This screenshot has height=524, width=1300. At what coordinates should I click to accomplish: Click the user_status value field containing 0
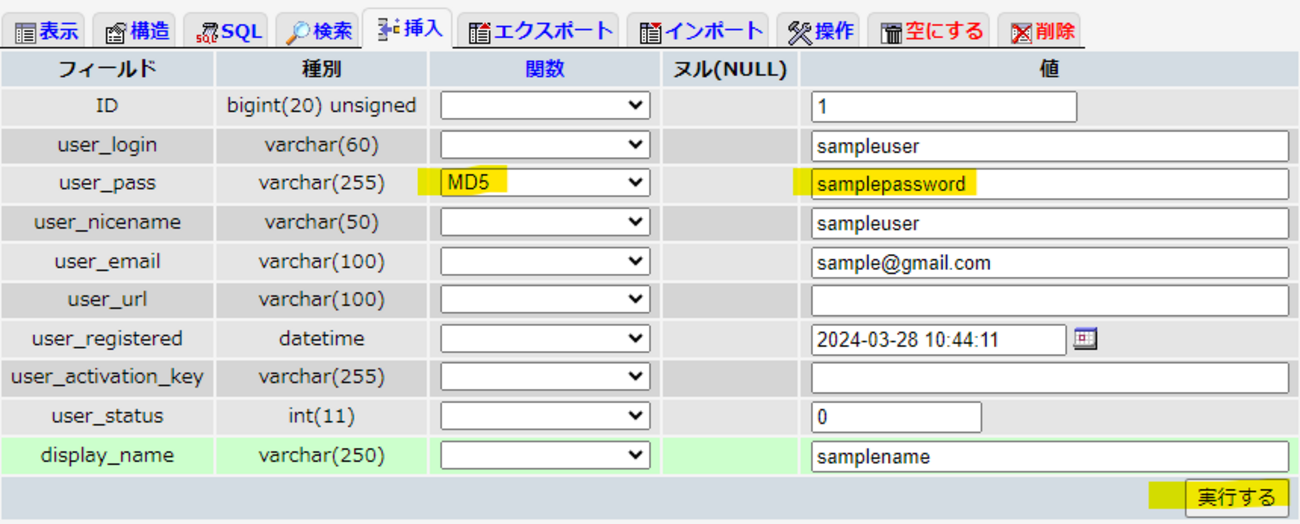[896, 417]
